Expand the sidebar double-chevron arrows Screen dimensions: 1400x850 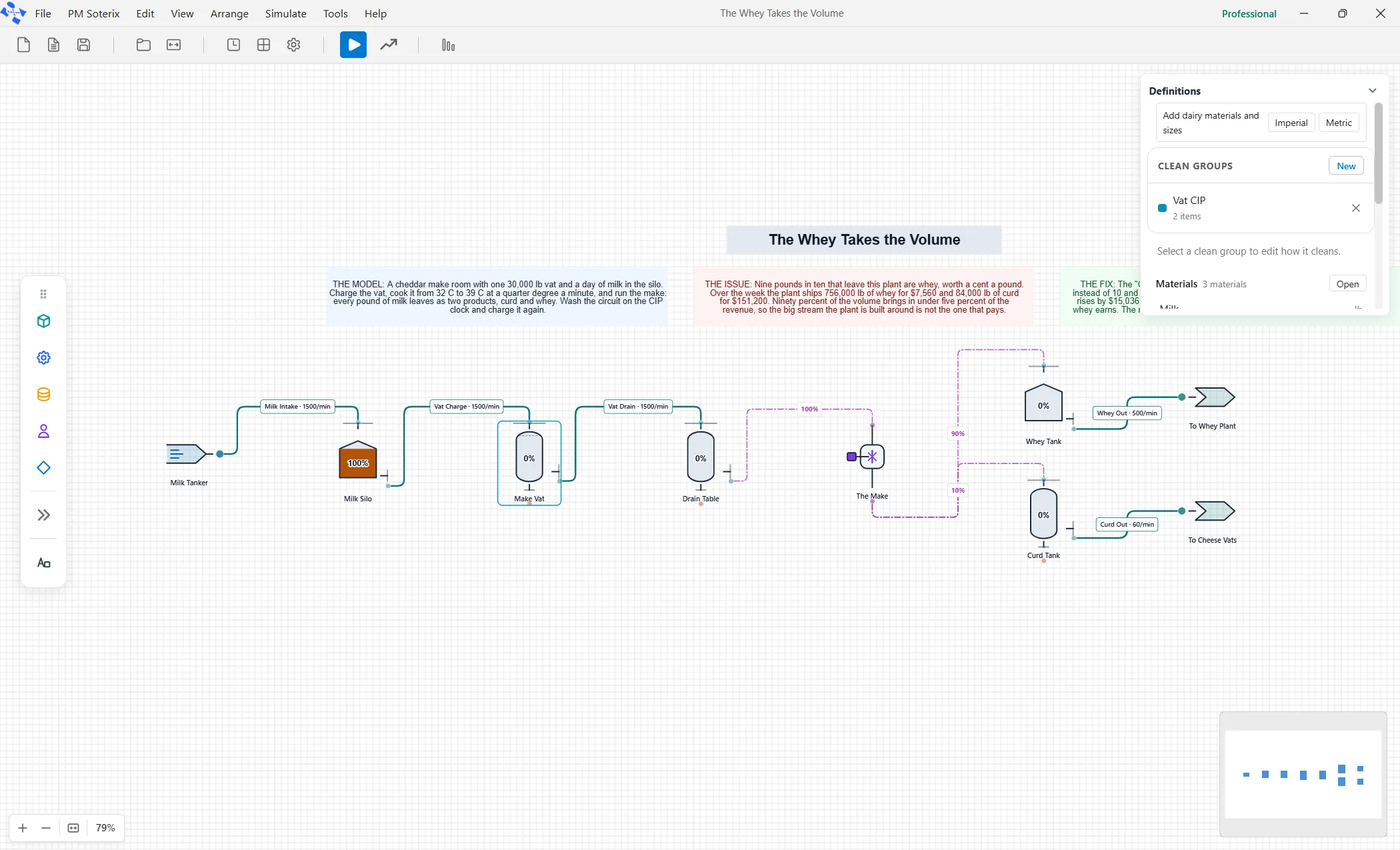click(x=43, y=515)
